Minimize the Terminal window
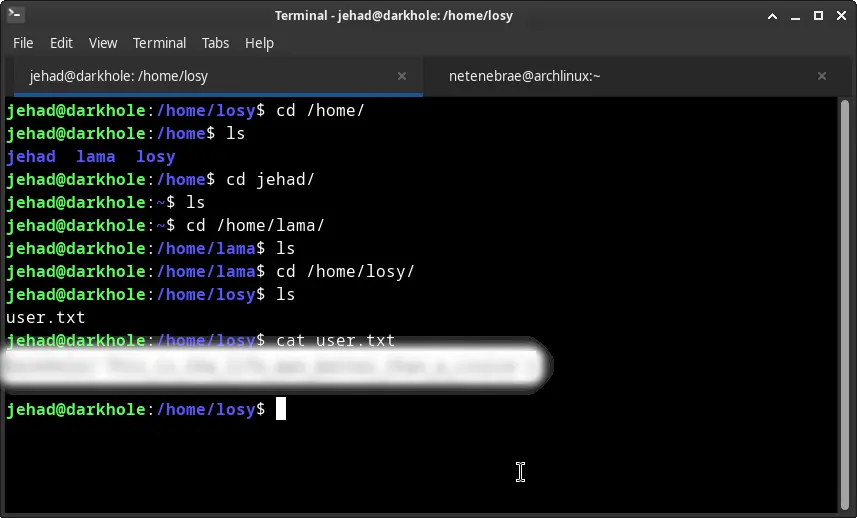 pos(795,16)
